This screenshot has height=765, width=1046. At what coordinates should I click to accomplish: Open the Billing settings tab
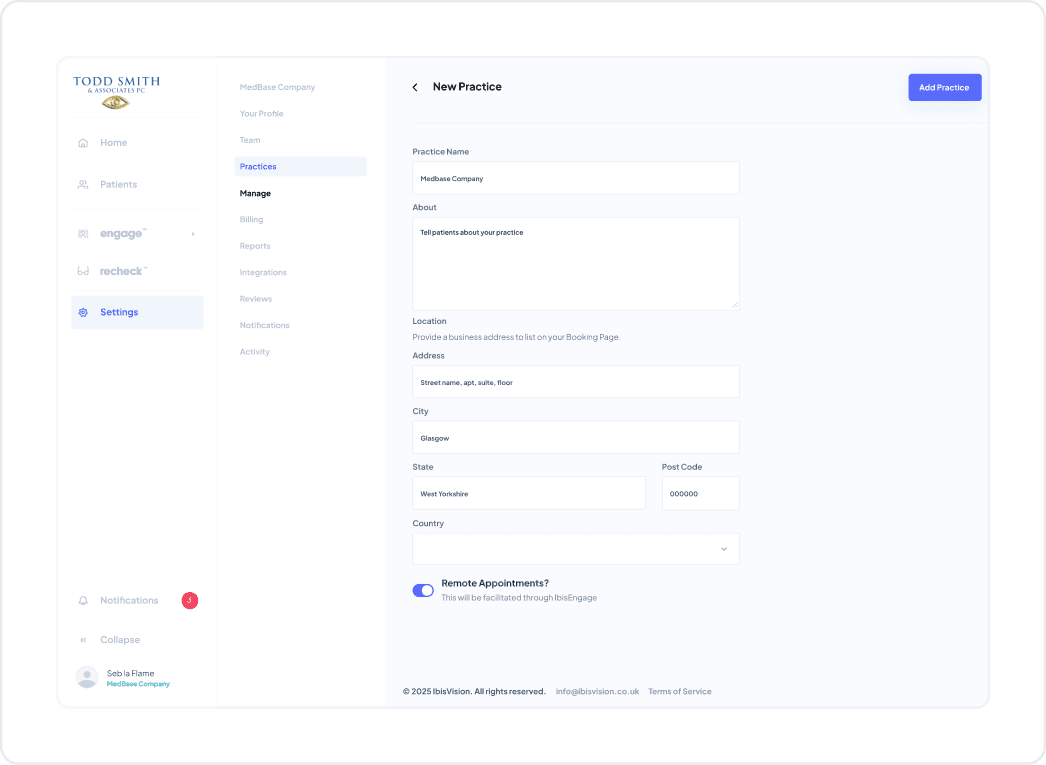click(251, 219)
